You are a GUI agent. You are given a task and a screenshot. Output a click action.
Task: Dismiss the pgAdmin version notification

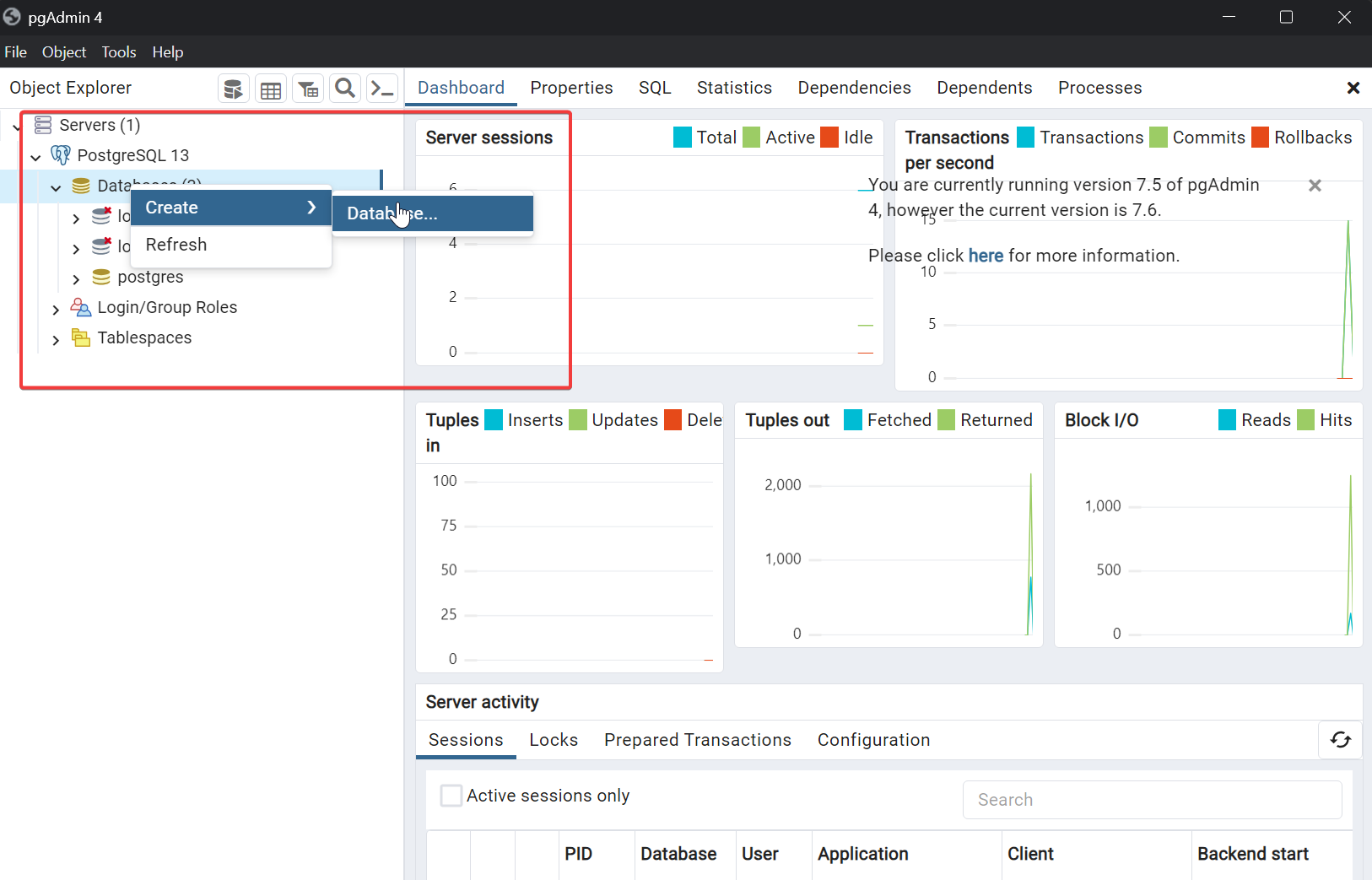1314,186
